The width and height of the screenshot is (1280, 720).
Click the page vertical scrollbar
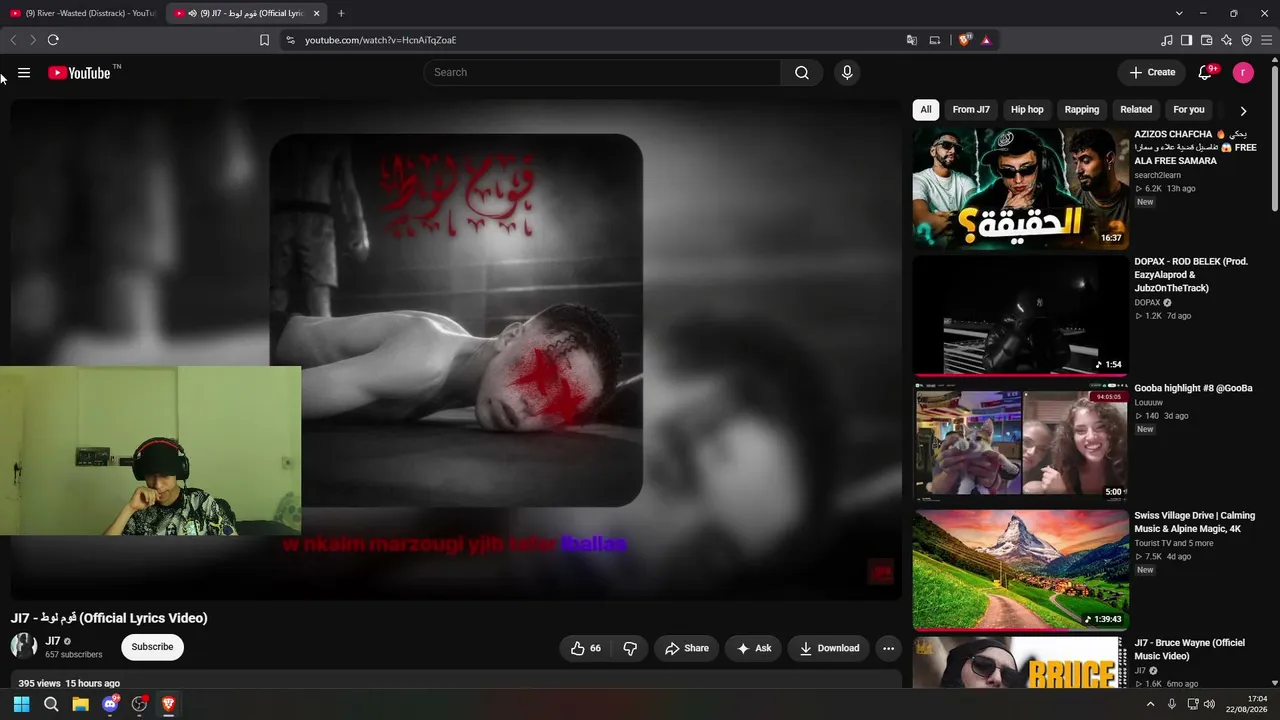pyautogui.click(x=1274, y=140)
